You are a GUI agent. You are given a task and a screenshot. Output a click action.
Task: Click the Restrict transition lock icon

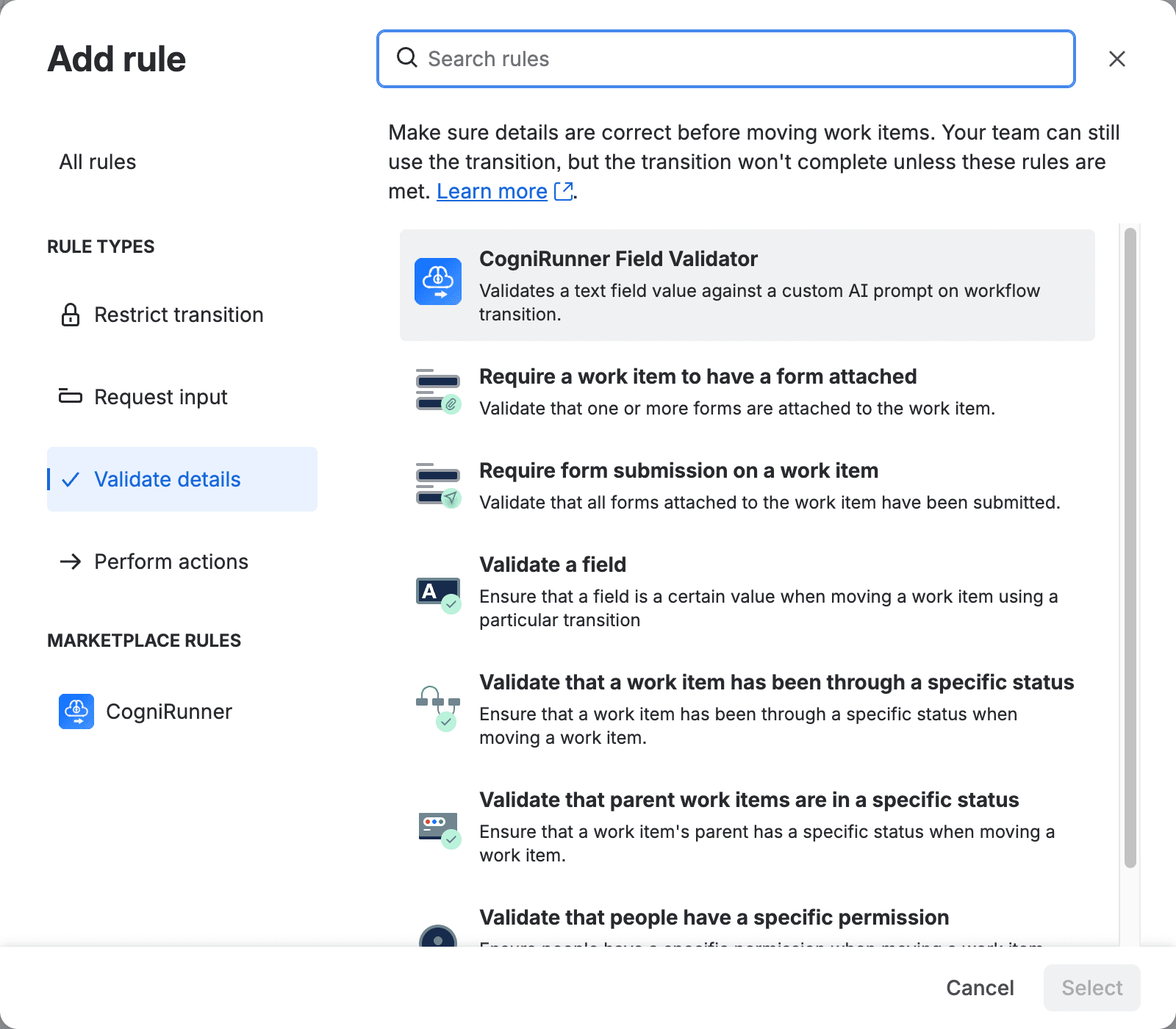71,315
